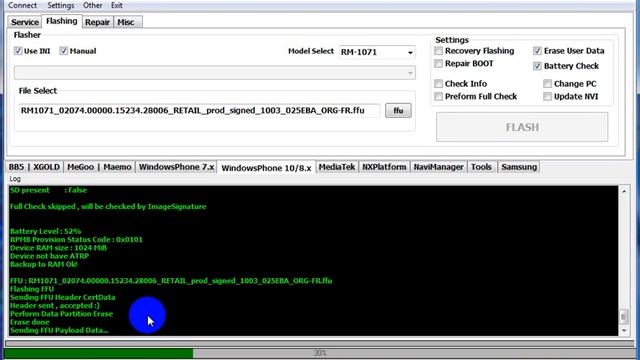Click the FLASH button
Image resolution: width=640 pixels, height=360 pixels.
click(522, 127)
